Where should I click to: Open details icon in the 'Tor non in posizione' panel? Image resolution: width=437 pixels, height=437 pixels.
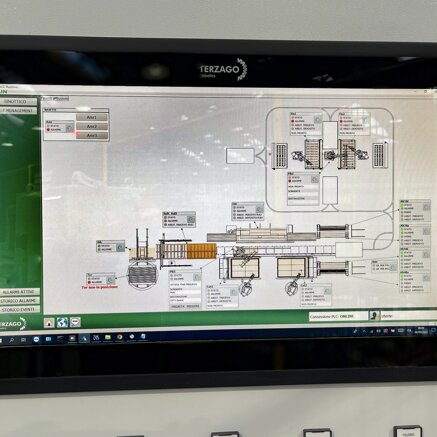coord(110,280)
